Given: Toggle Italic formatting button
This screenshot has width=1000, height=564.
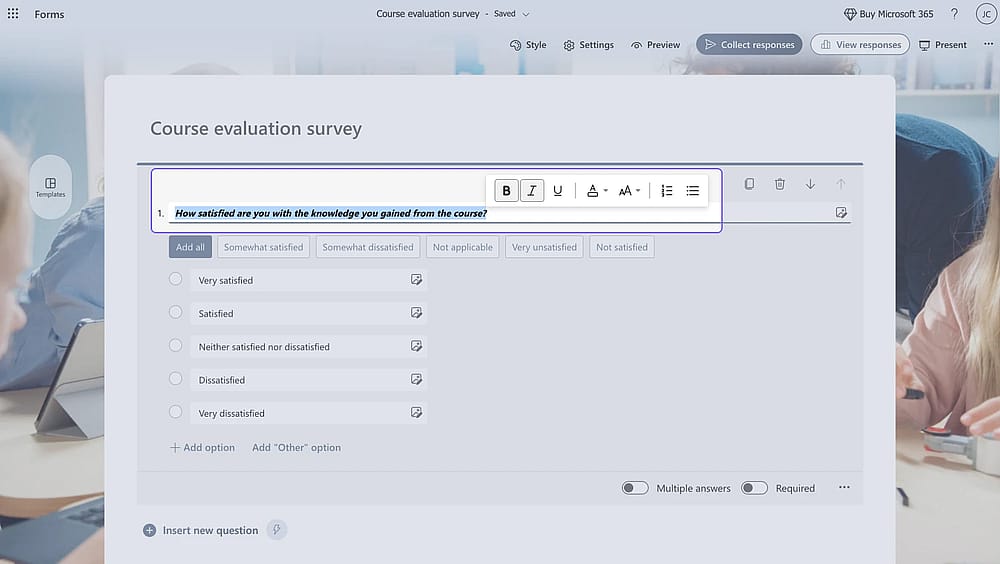Looking at the screenshot, I should tap(532, 190).
